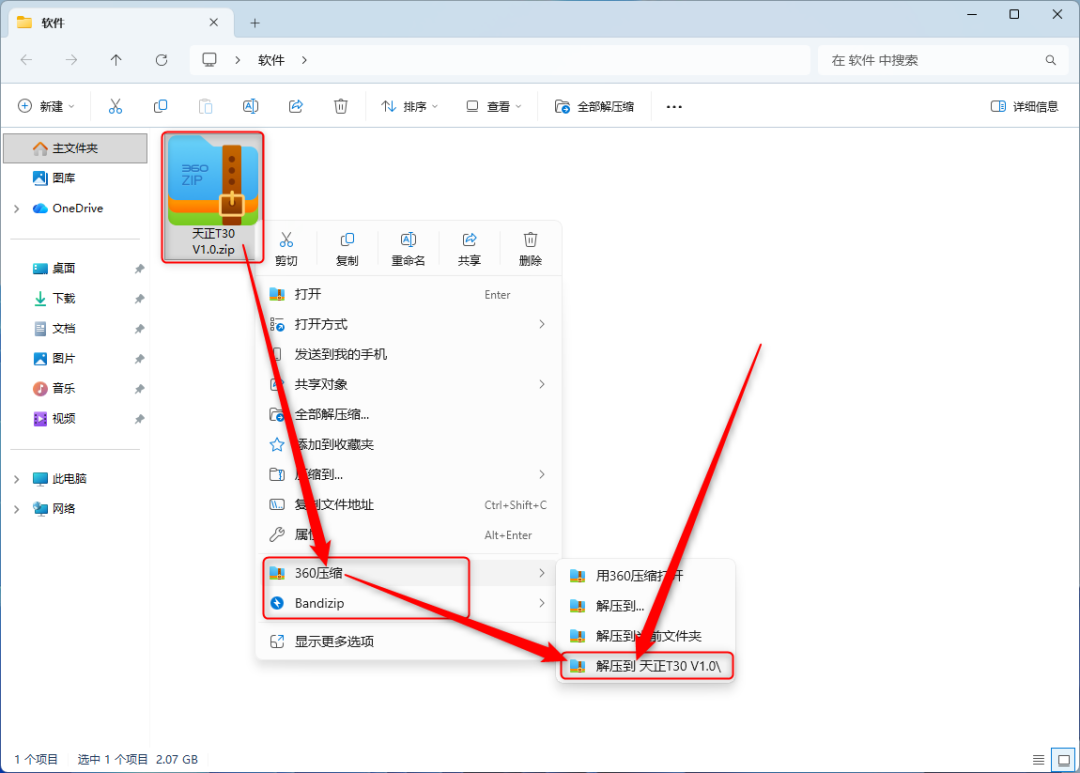
Task: Click the Cut icon in the toolbar
Action: point(115,106)
